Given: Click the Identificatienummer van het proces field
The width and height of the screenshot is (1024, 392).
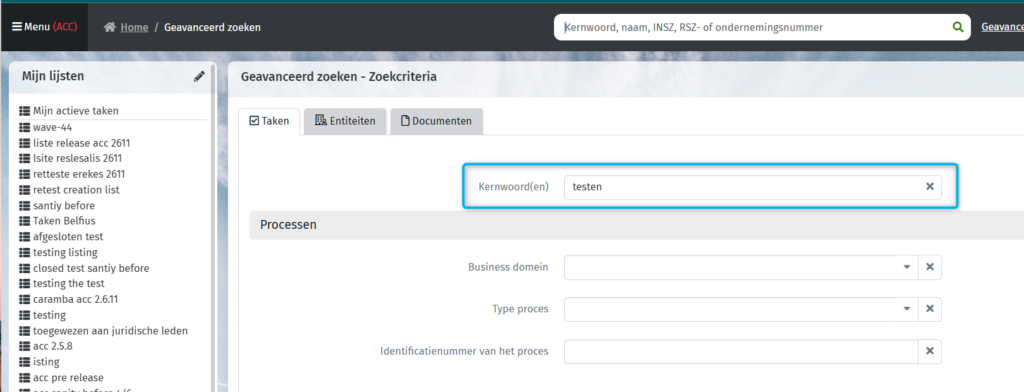Looking at the screenshot, I should 741,351.
